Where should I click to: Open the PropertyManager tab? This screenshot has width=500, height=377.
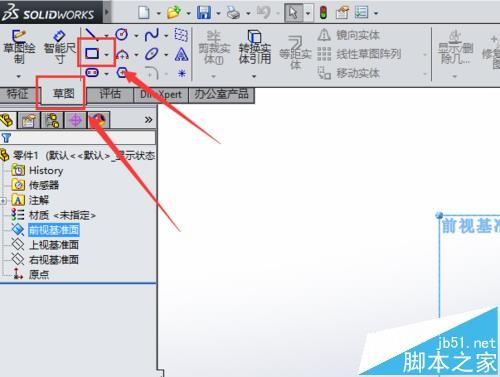click(29, 120)
